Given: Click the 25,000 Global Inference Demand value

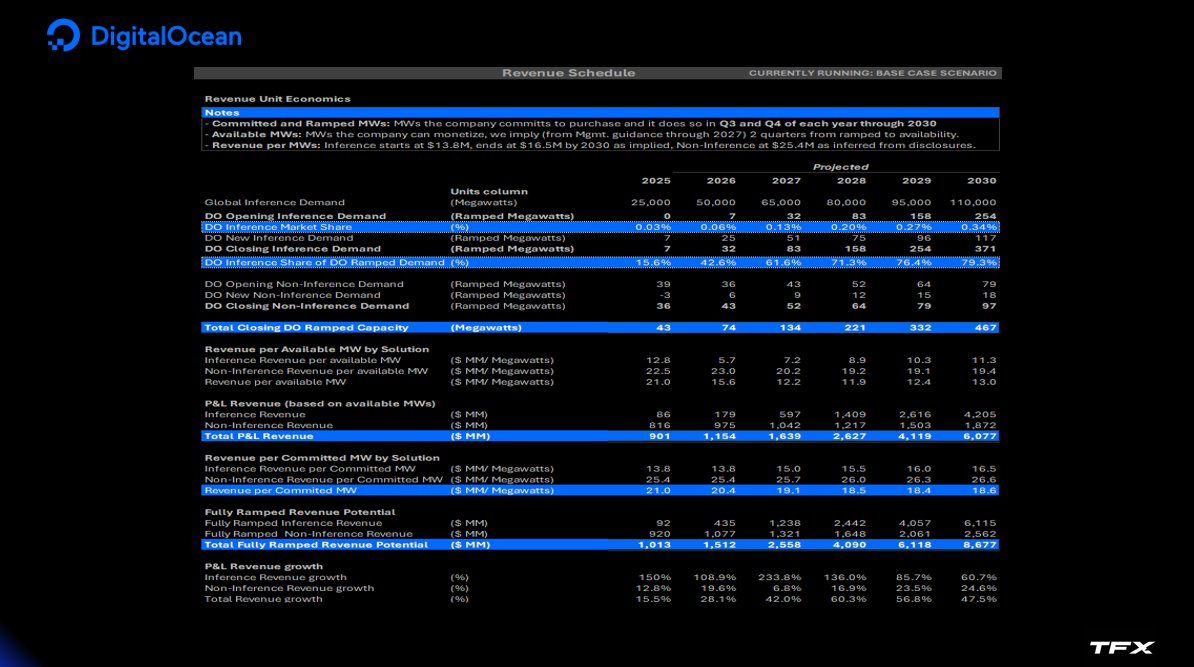Looking at the screenshot, I should click(651, 203).
